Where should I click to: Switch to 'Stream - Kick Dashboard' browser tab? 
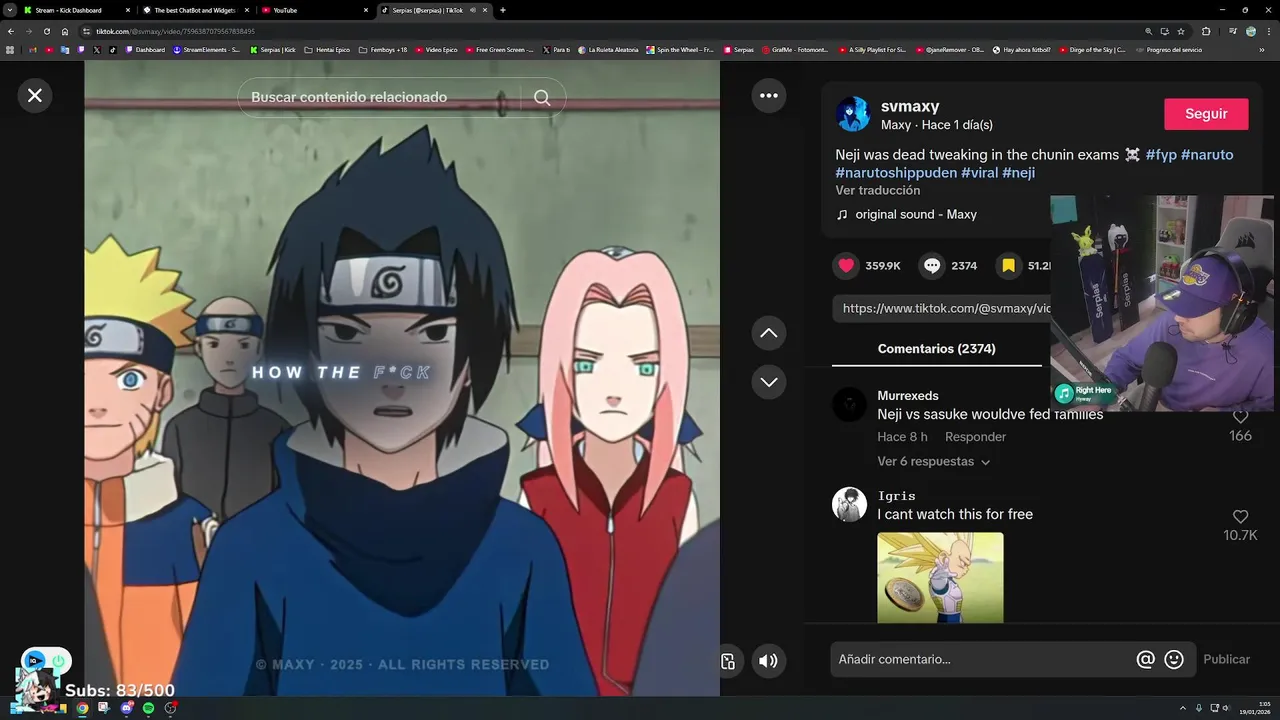(x=76, y=10)
